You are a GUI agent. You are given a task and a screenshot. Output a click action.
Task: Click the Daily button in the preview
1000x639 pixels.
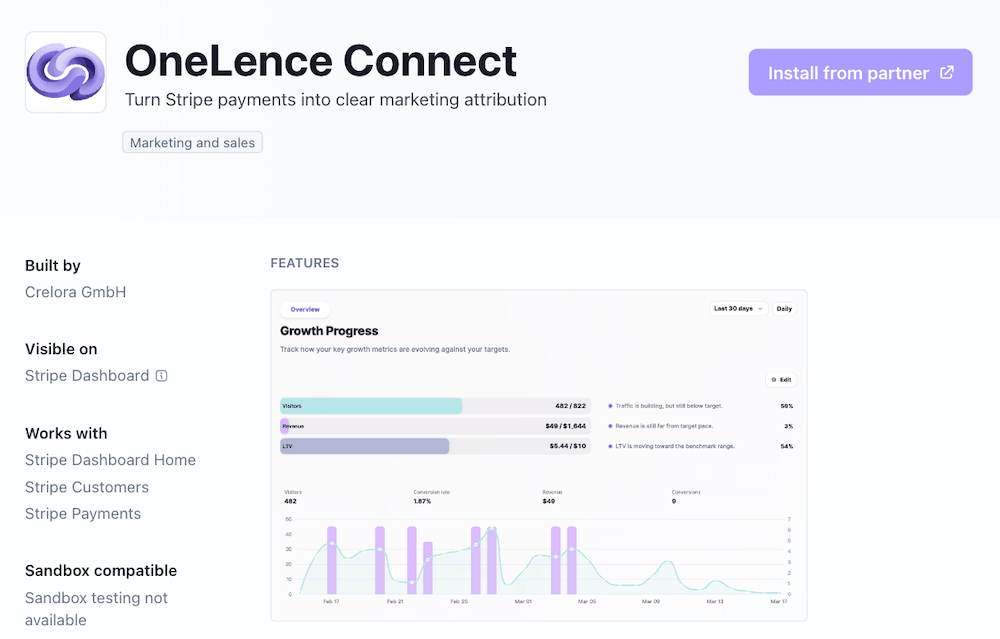(784, 309)
